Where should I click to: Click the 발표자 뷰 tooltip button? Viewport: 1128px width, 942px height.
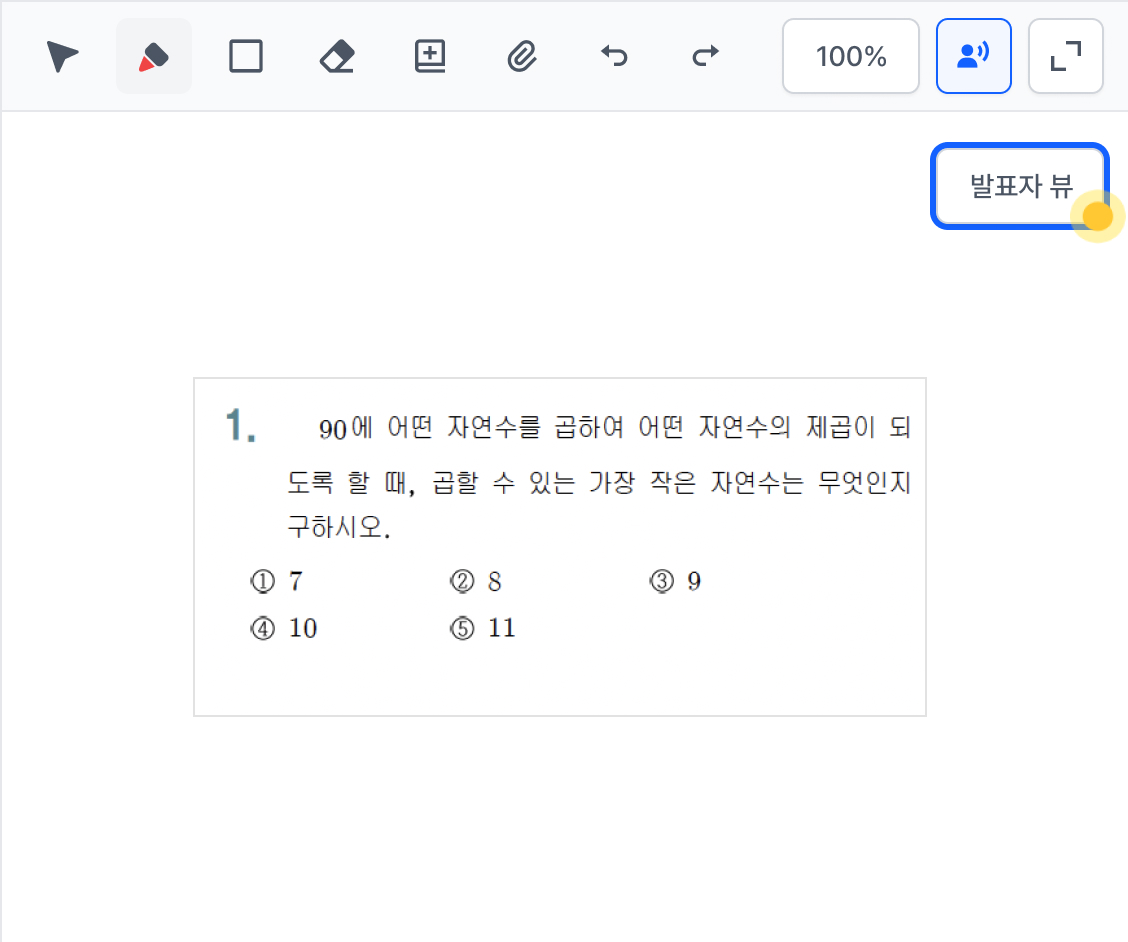tap(1020, 186)
